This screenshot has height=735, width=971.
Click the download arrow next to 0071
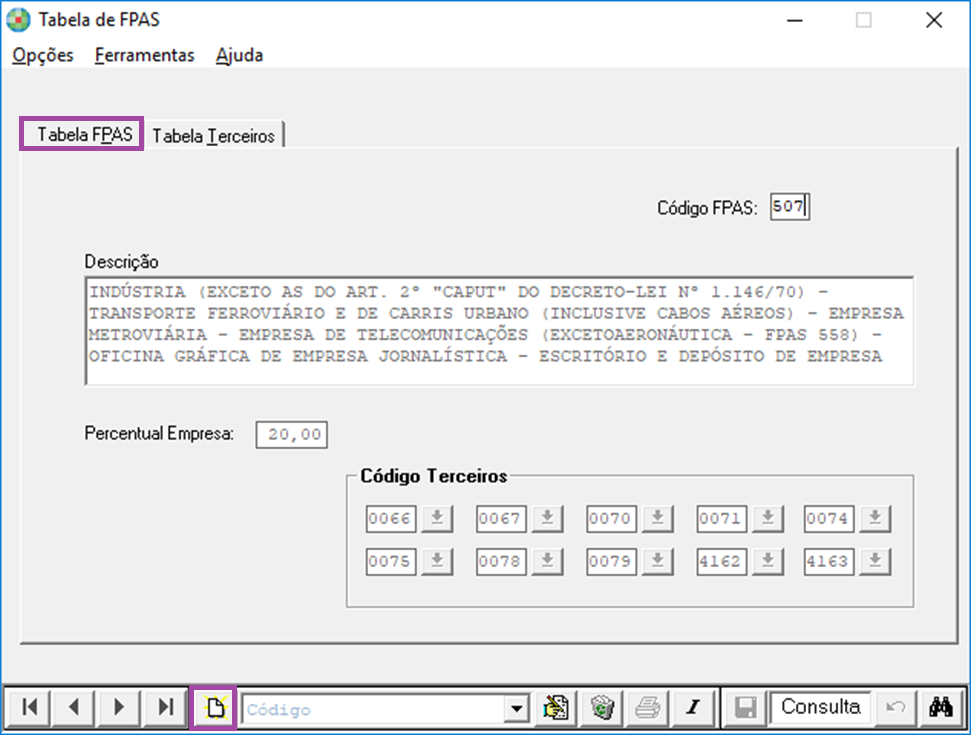[x=768, y=518]
